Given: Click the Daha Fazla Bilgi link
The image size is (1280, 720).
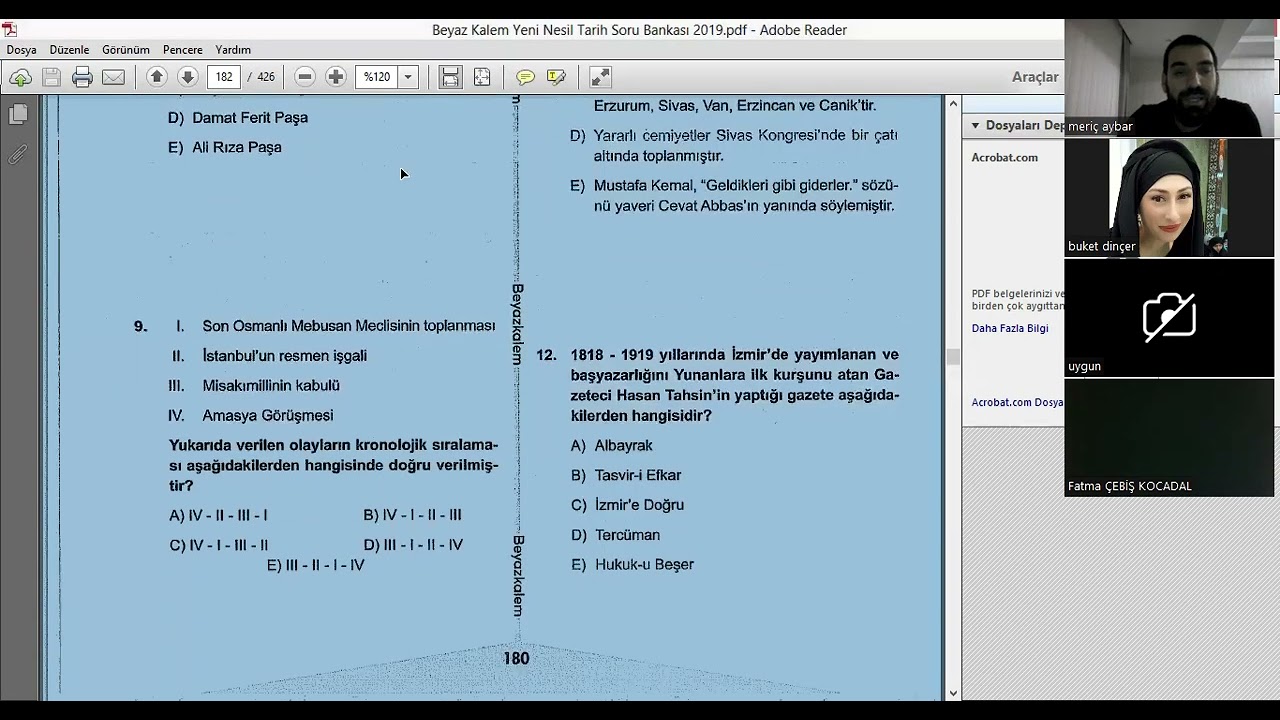Looking at the screenshot, I should click(1010, 328).
